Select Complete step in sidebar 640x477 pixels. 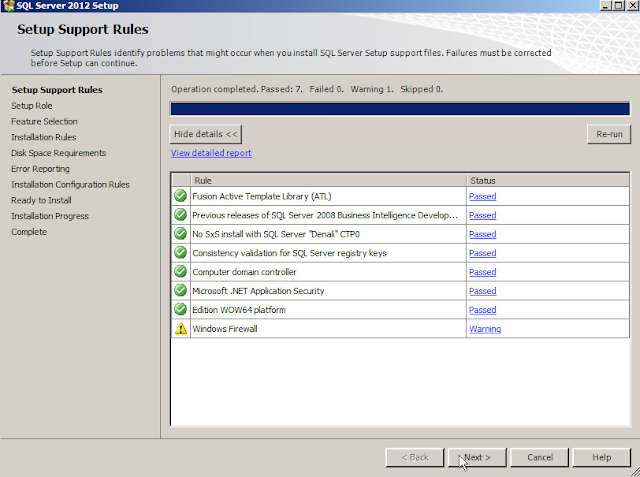tap(29, 232)
